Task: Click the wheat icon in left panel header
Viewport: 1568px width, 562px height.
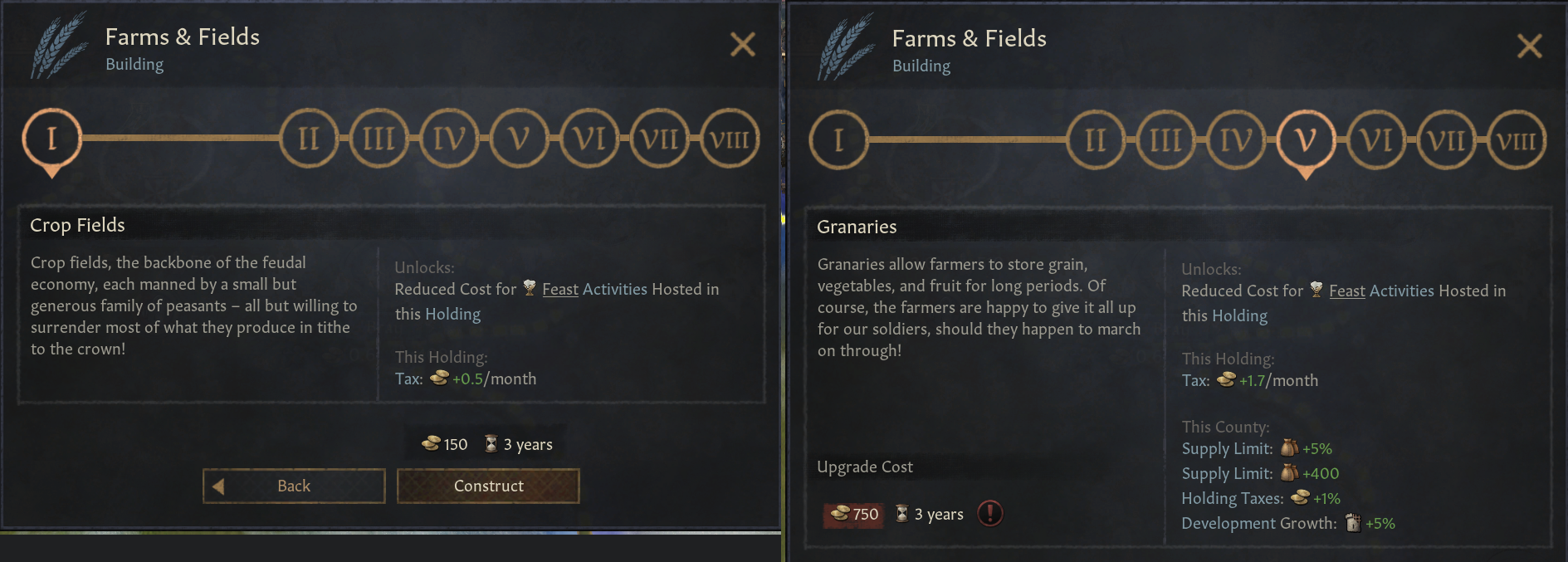Action: click(59, 46)
